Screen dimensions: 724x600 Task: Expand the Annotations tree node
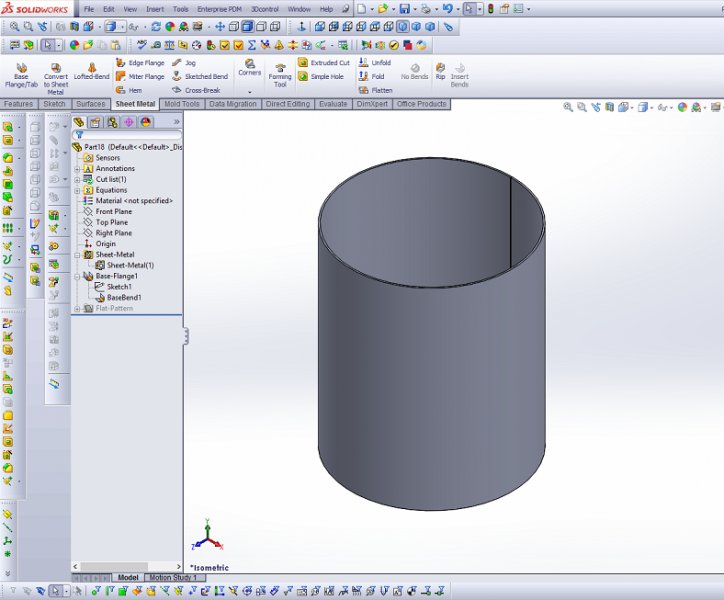coord(77,169)
